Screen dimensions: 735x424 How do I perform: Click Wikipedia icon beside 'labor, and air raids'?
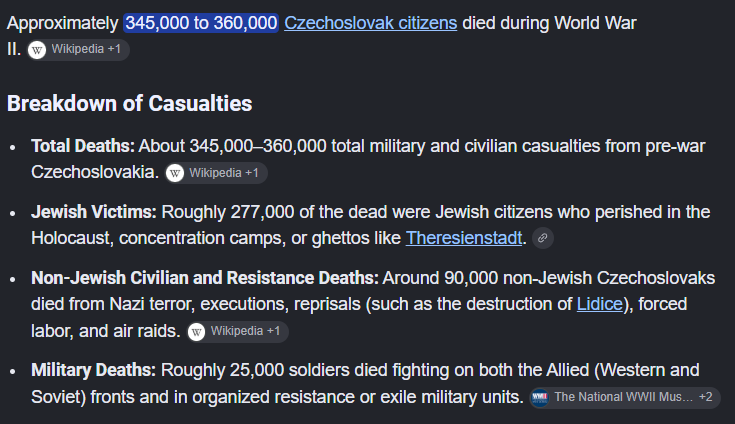[x=196, y=332]
